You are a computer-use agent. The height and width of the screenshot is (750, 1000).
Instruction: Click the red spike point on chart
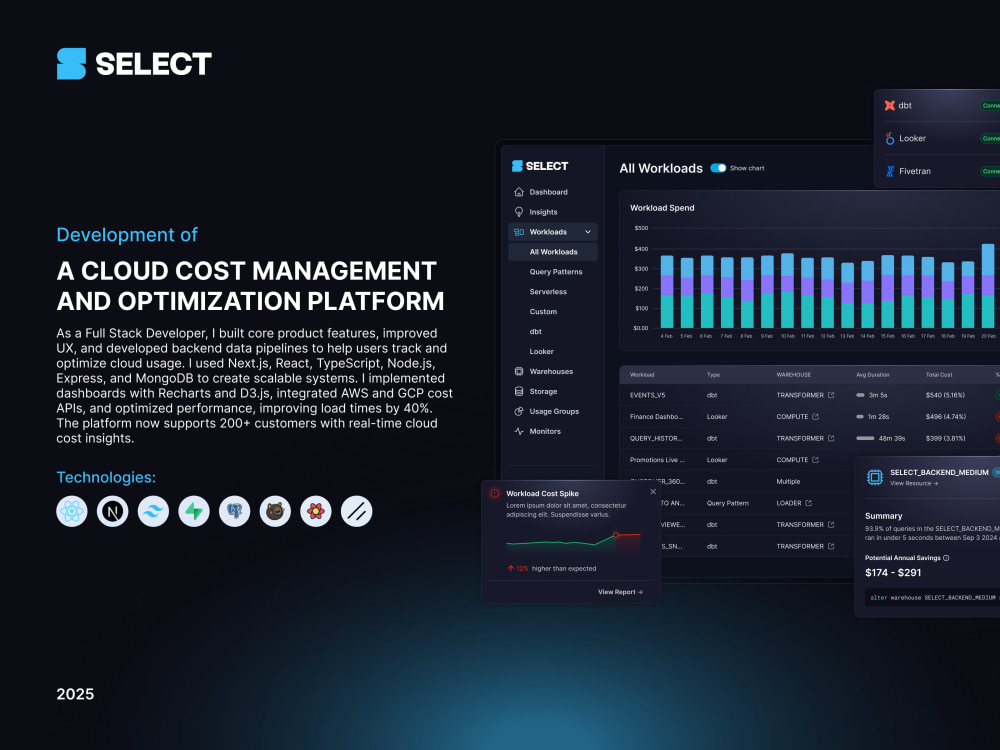615,535
